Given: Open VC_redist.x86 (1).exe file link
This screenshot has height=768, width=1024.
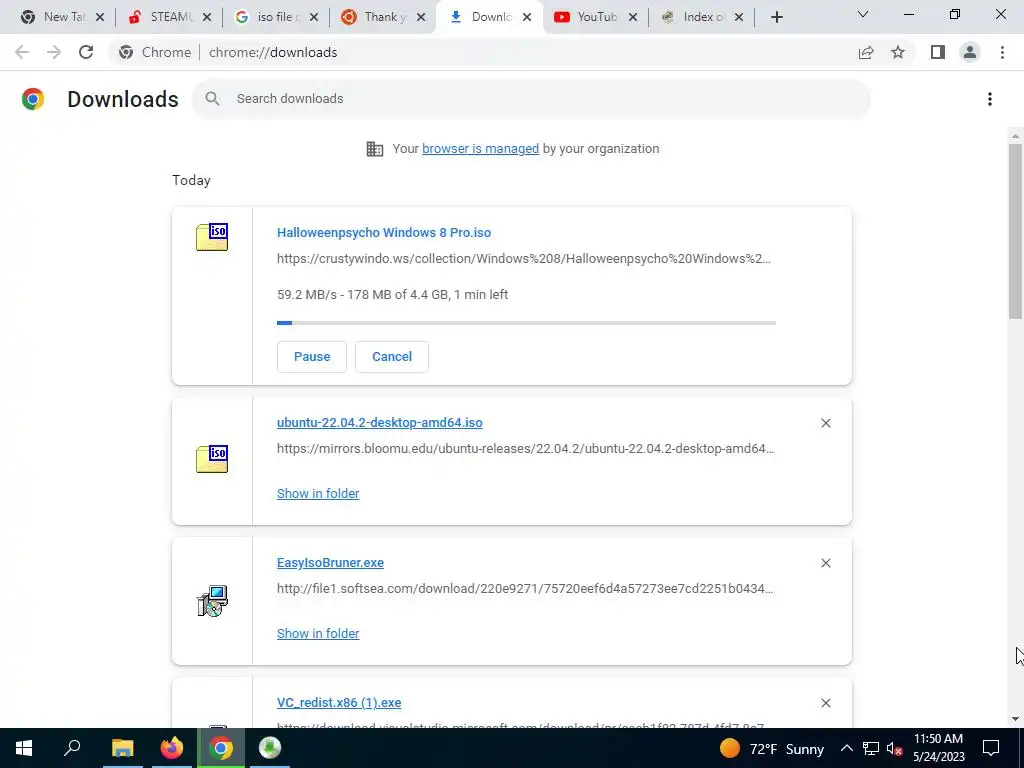Looking at the screenshot, I should 339,703.
